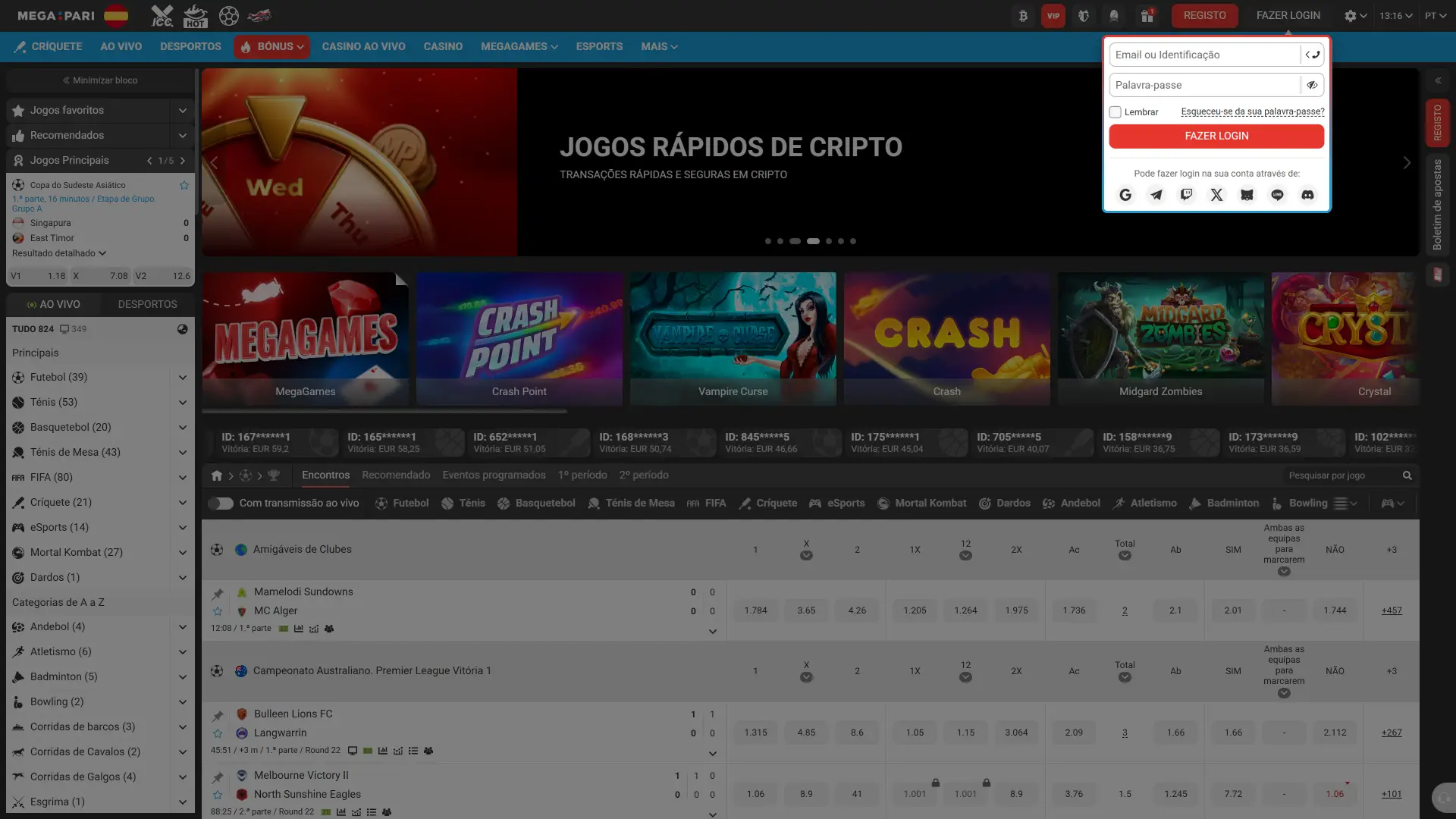Click the games carousel horizontal scrollbar

pyautogui.click(x=384, y=411)
